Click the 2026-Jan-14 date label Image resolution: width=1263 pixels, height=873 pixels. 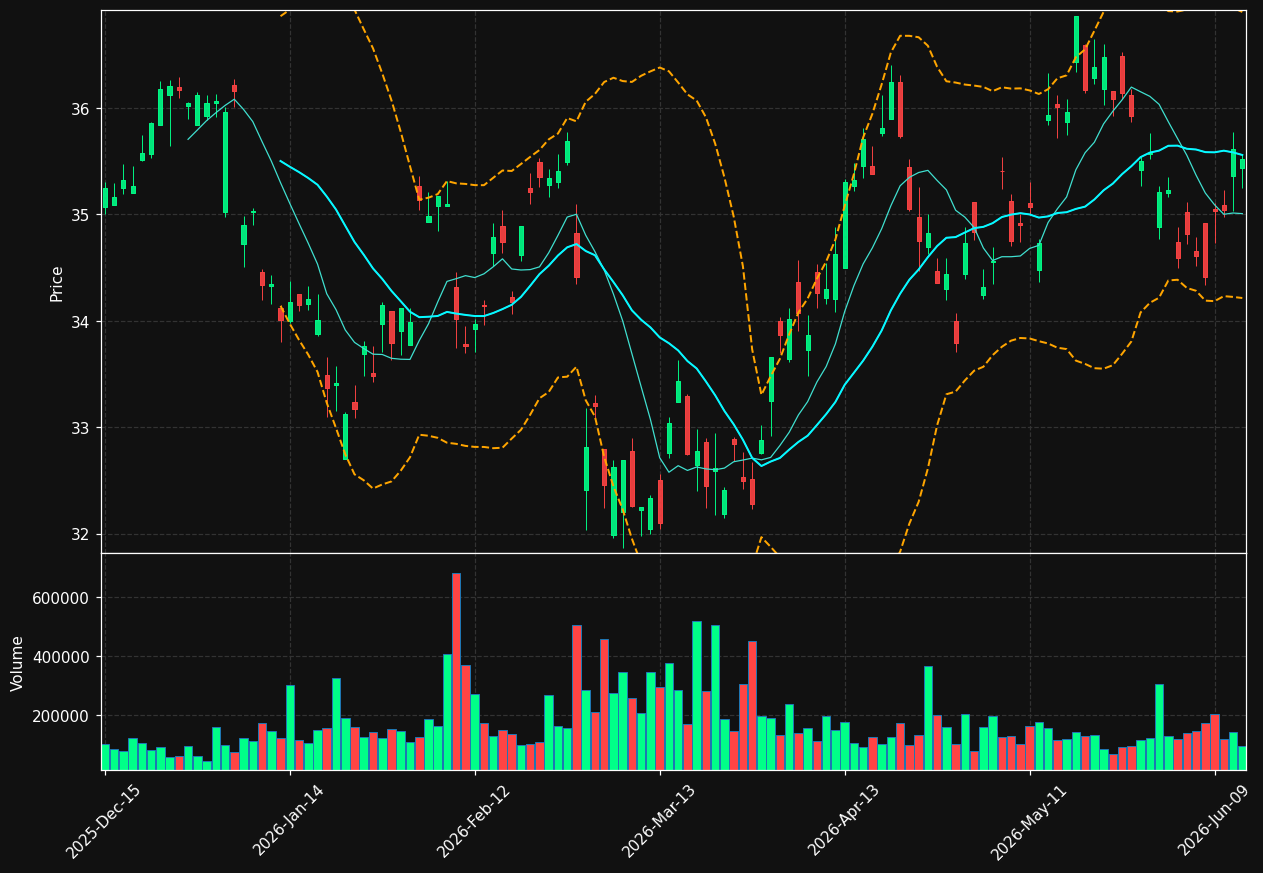[289, 820]
